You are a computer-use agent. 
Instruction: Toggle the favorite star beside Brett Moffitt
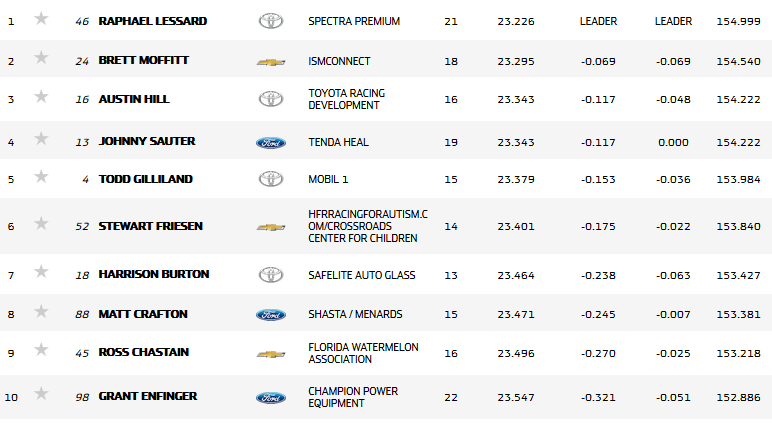click(41, 58)
